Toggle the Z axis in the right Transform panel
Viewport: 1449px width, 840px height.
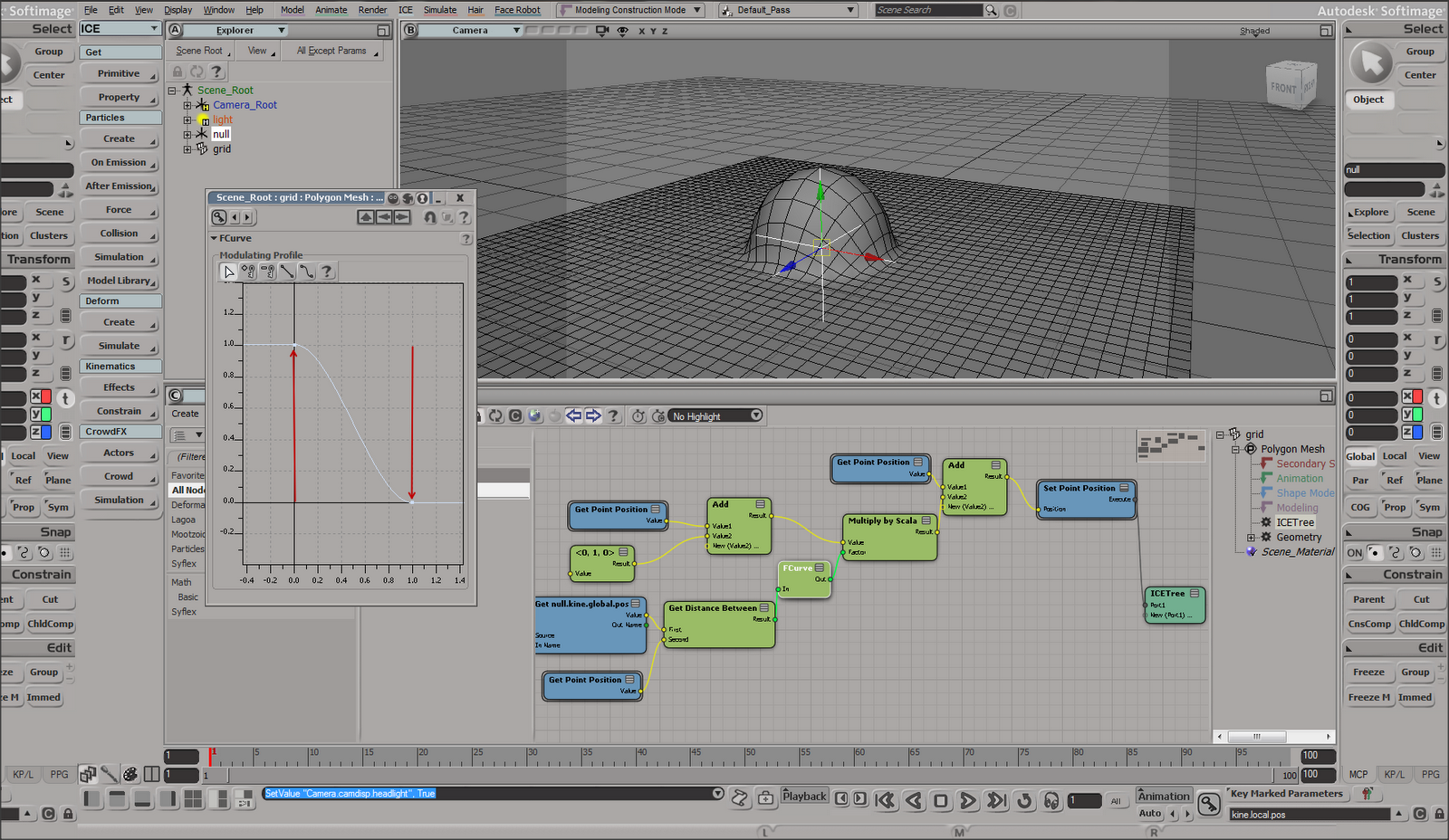[x=1413, y=432]
